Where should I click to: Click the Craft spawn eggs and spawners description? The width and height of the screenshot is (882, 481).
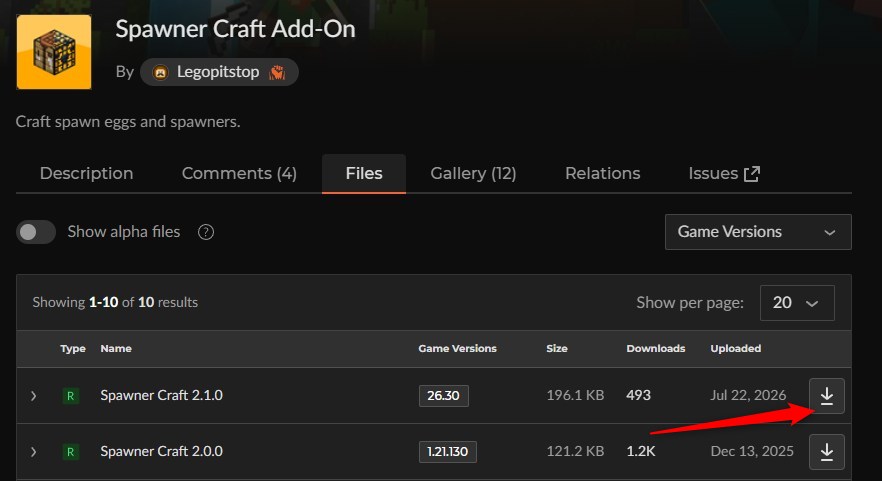(128, 122)
